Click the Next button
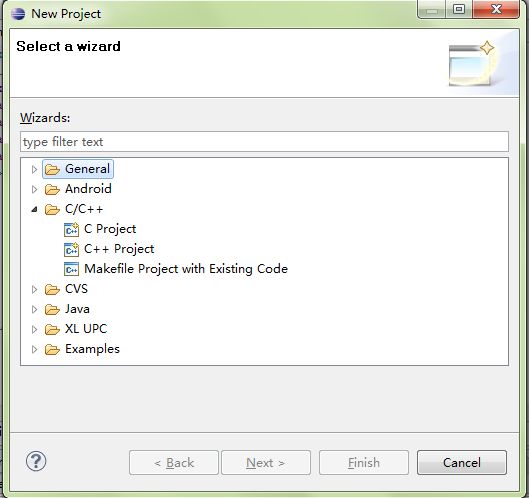Viewport: 529px width, 498px height. [x=266, y=463]
